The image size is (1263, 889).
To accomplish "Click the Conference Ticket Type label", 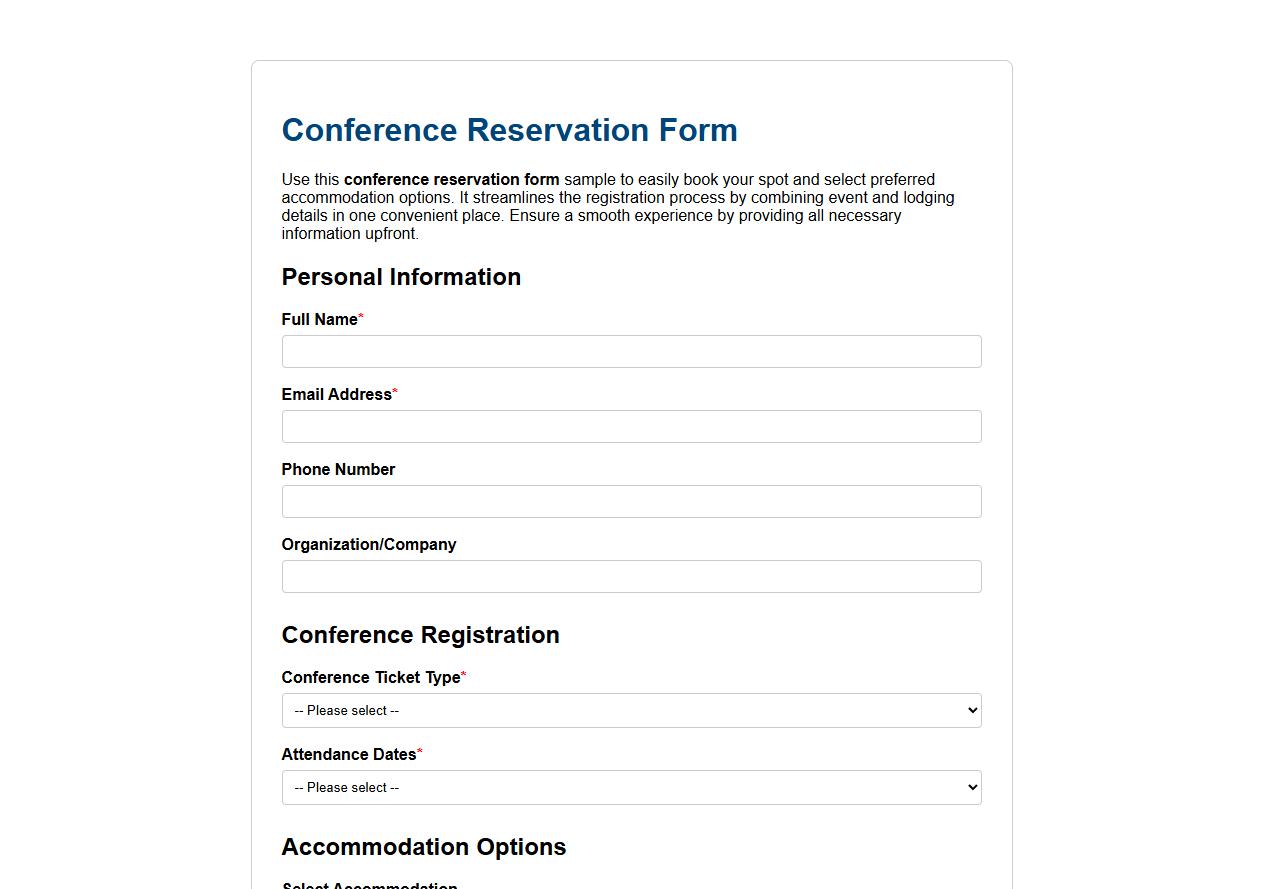I will pos(369,677).
